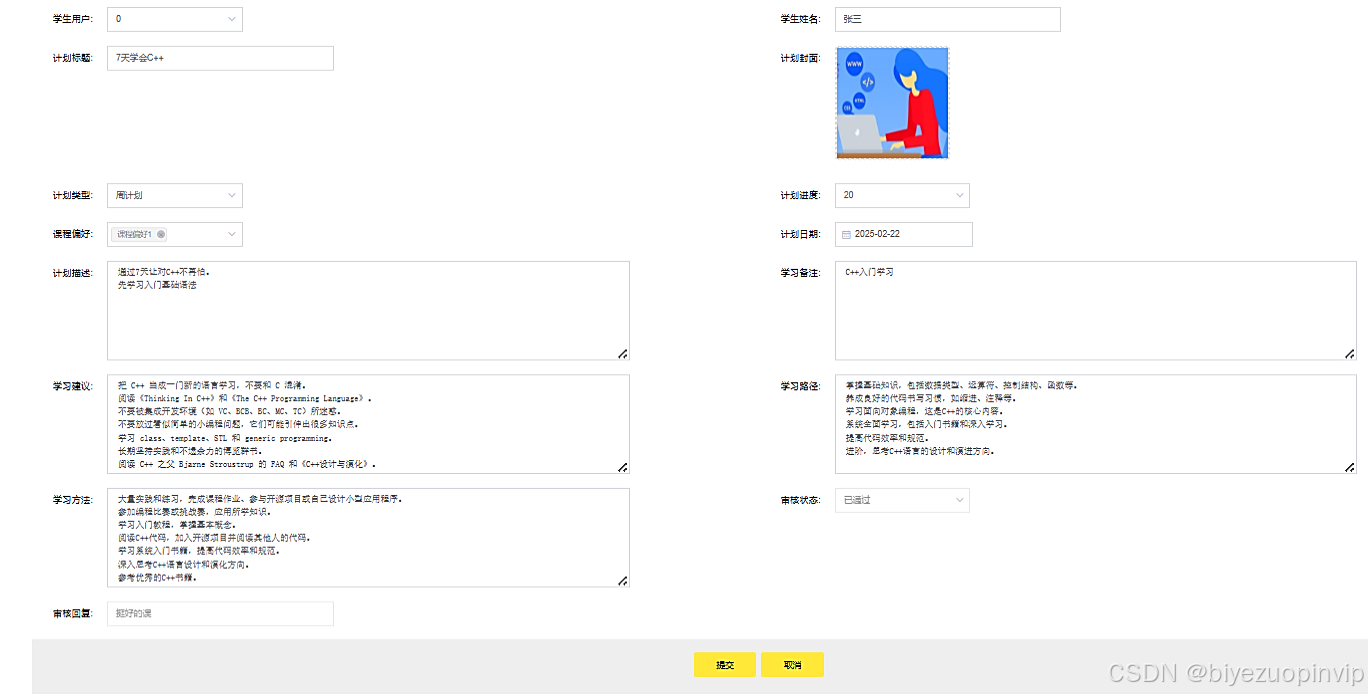The height and width of the screenshot is (696, 1368).
Task: Click inside the 审核回复 field showing 挺好的课
Action: (x=219, y=613)
